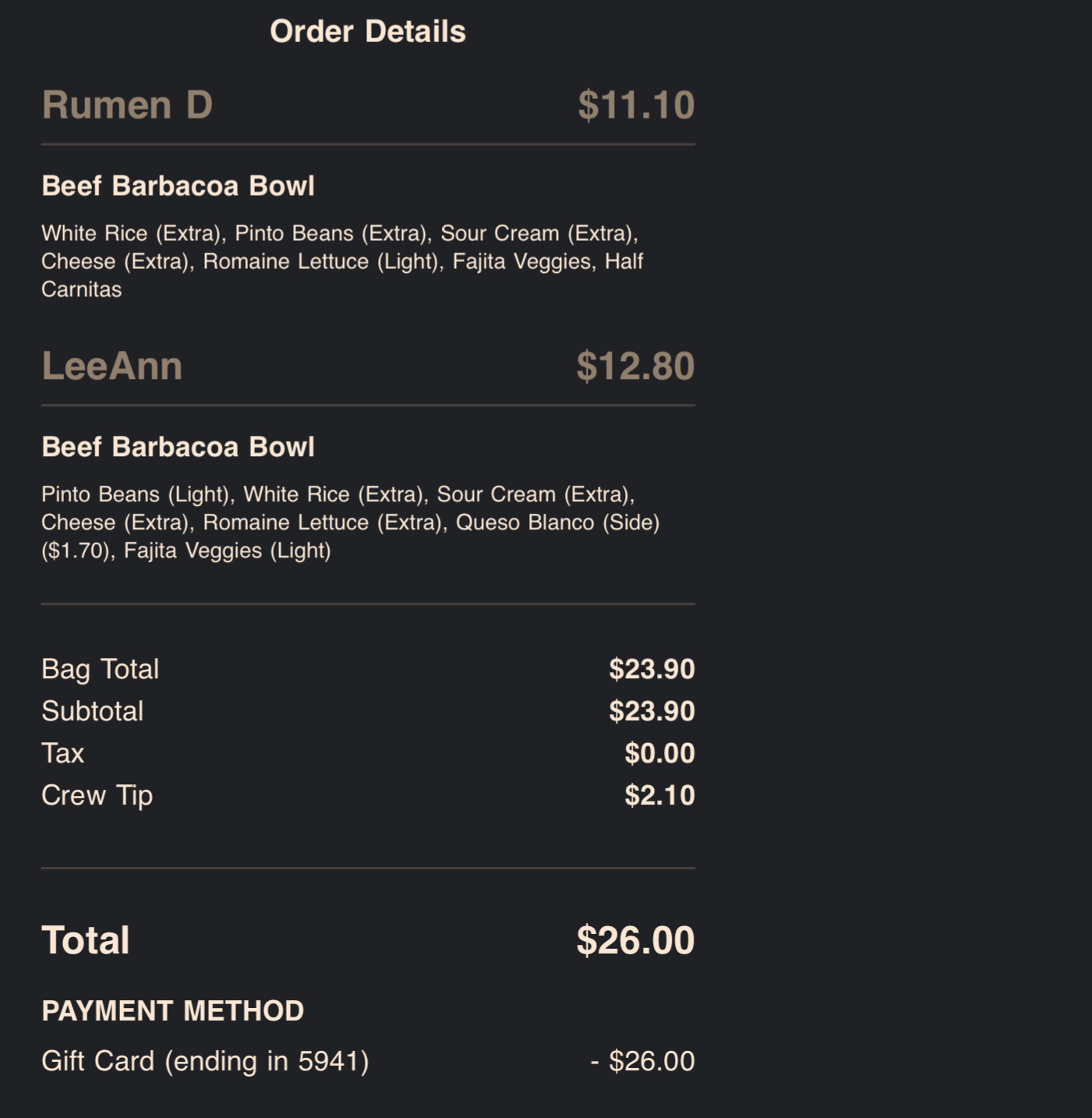
Task: Click the PAYMENT METHOD heading
Action: (x=172, y=1011)
